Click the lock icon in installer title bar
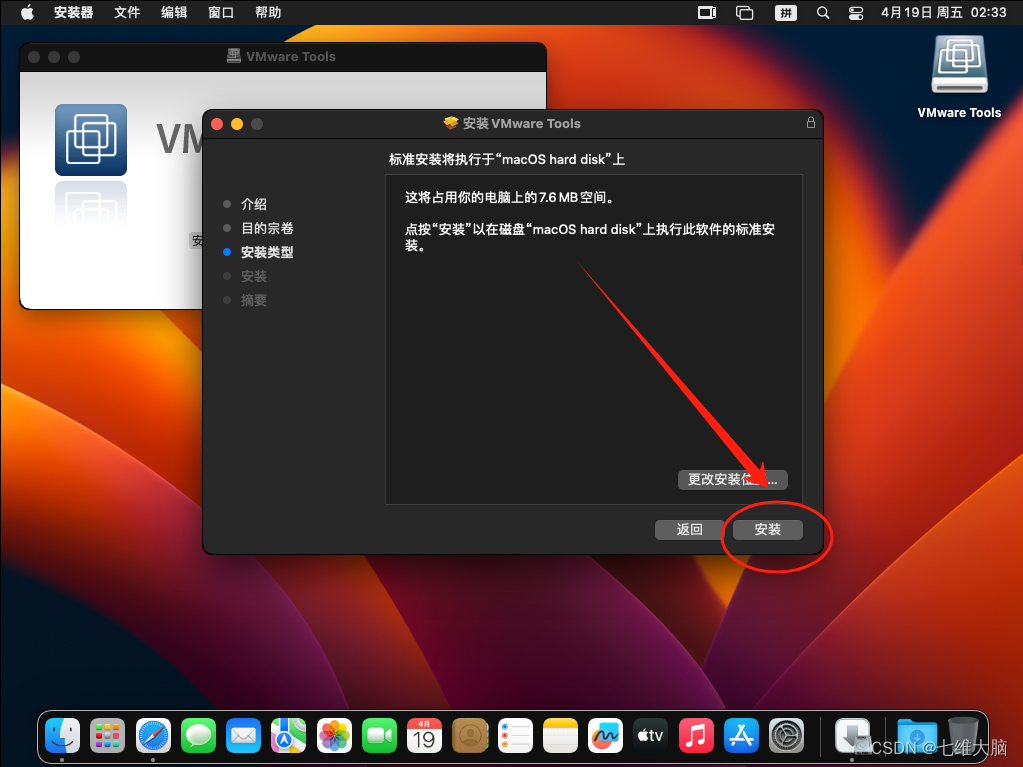This screenshot has width=1023, height=767. coord(810,123)
